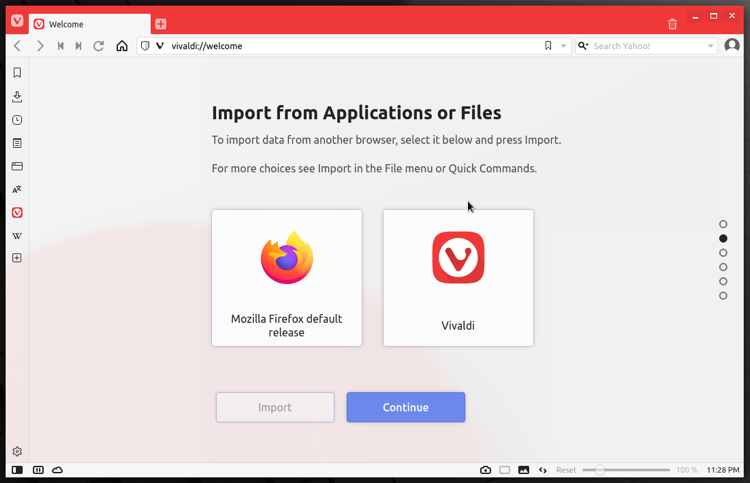Toggle the side panel visibility

(17, 470)
